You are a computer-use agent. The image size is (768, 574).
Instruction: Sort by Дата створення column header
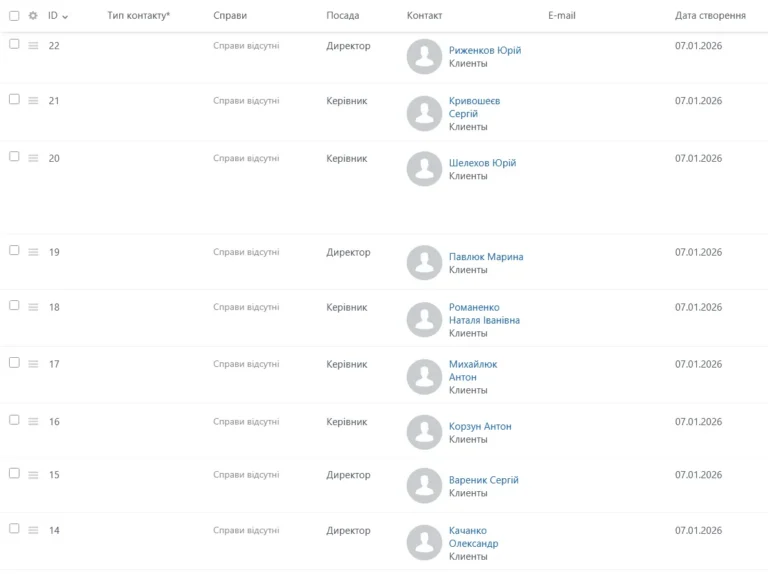tap(710, 16)
